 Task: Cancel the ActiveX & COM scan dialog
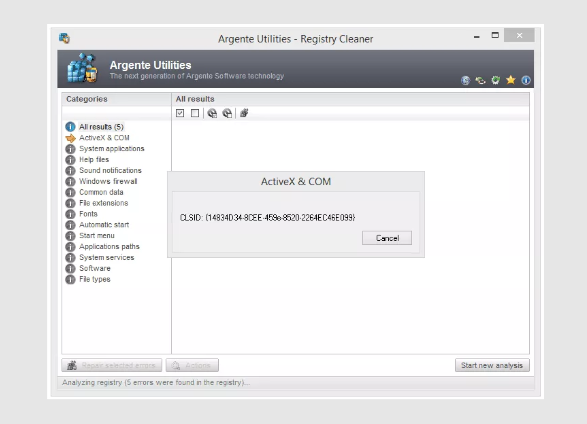click(387, 238)
